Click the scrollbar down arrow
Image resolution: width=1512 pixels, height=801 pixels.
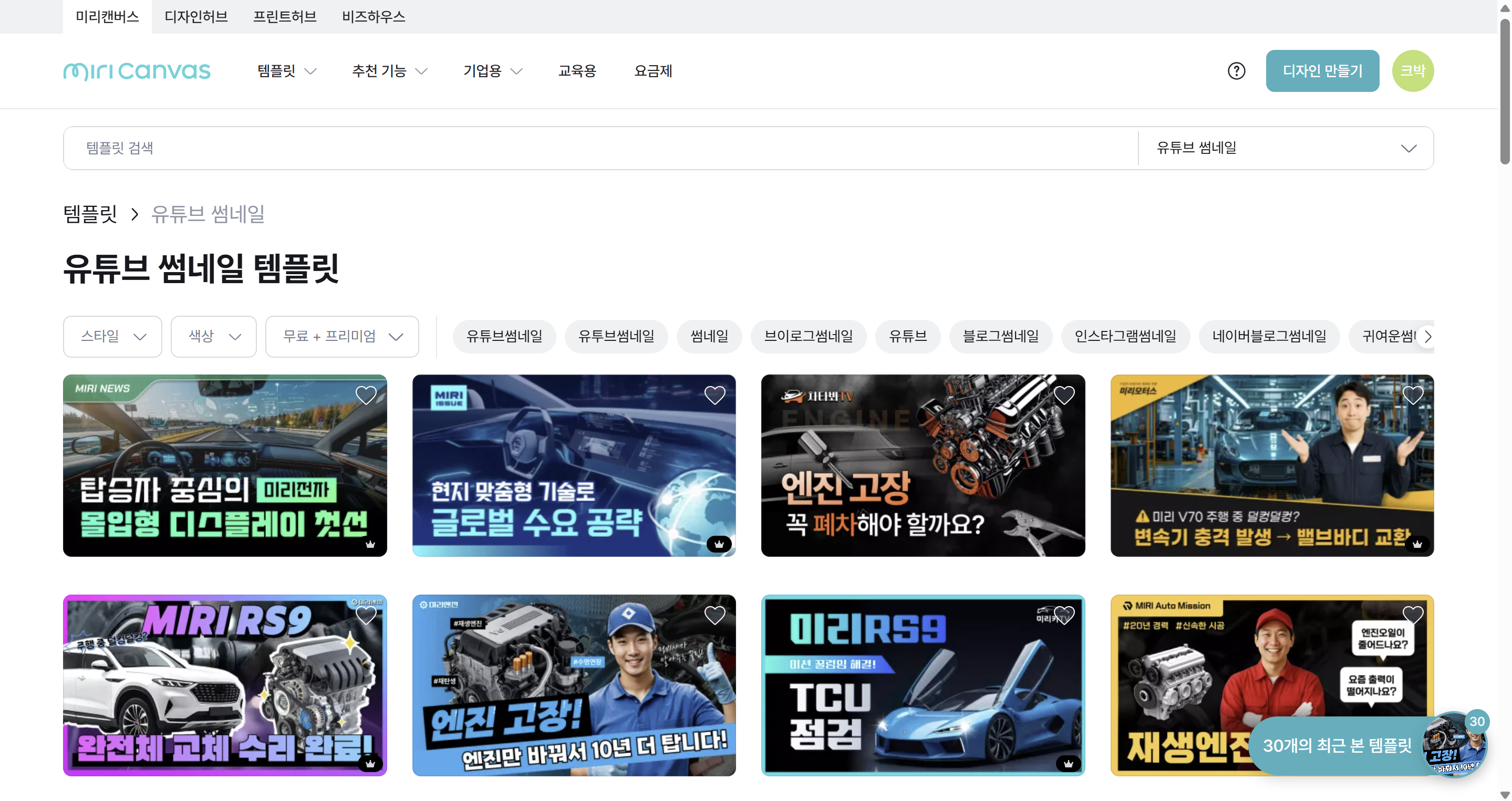tap(1505, 795)
